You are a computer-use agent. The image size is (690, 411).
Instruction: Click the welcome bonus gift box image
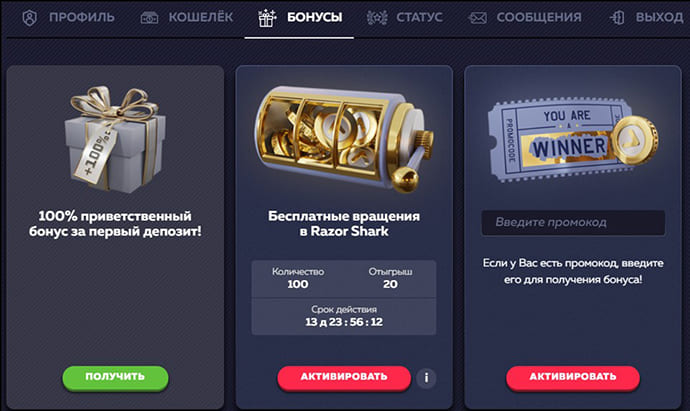click(x=115, y=139)
